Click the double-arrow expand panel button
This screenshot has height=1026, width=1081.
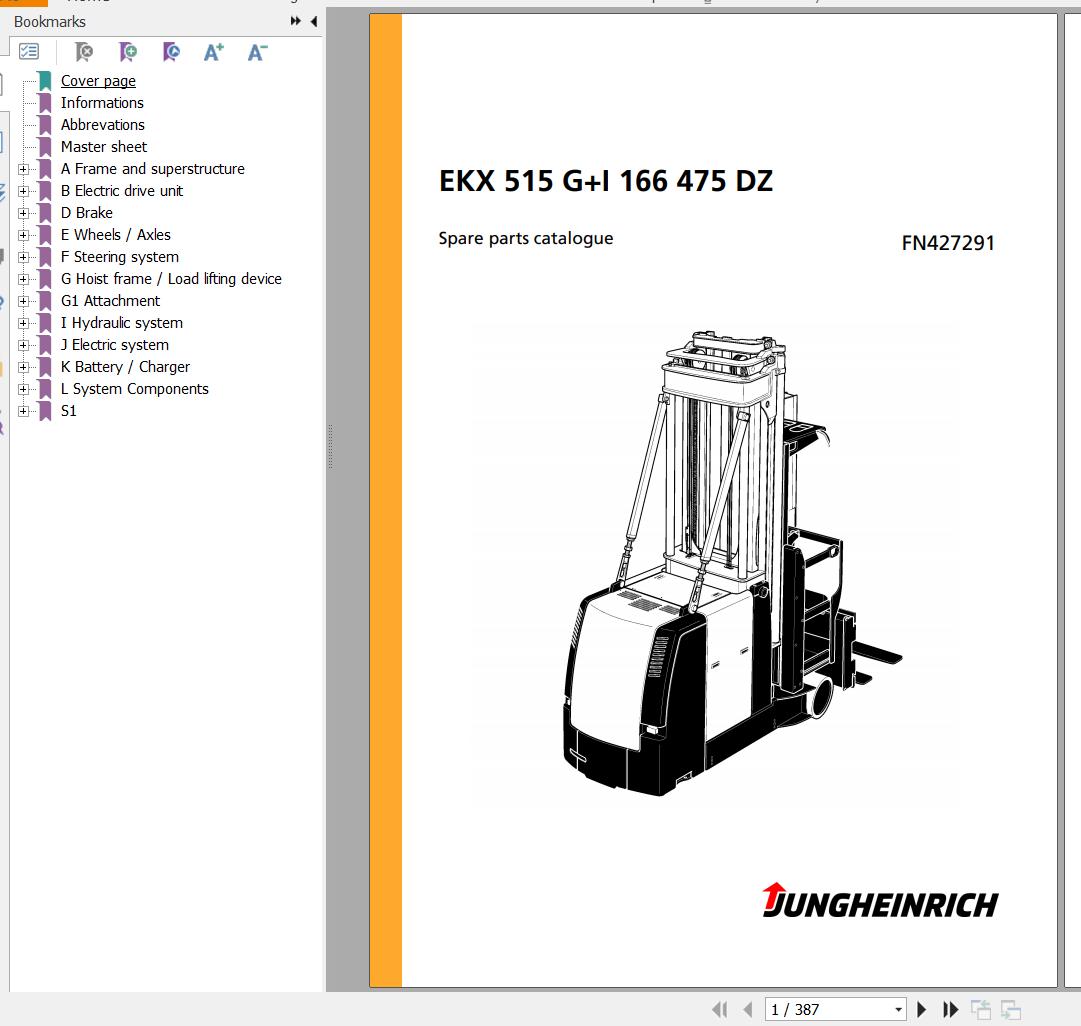click(x=296, y=21)
